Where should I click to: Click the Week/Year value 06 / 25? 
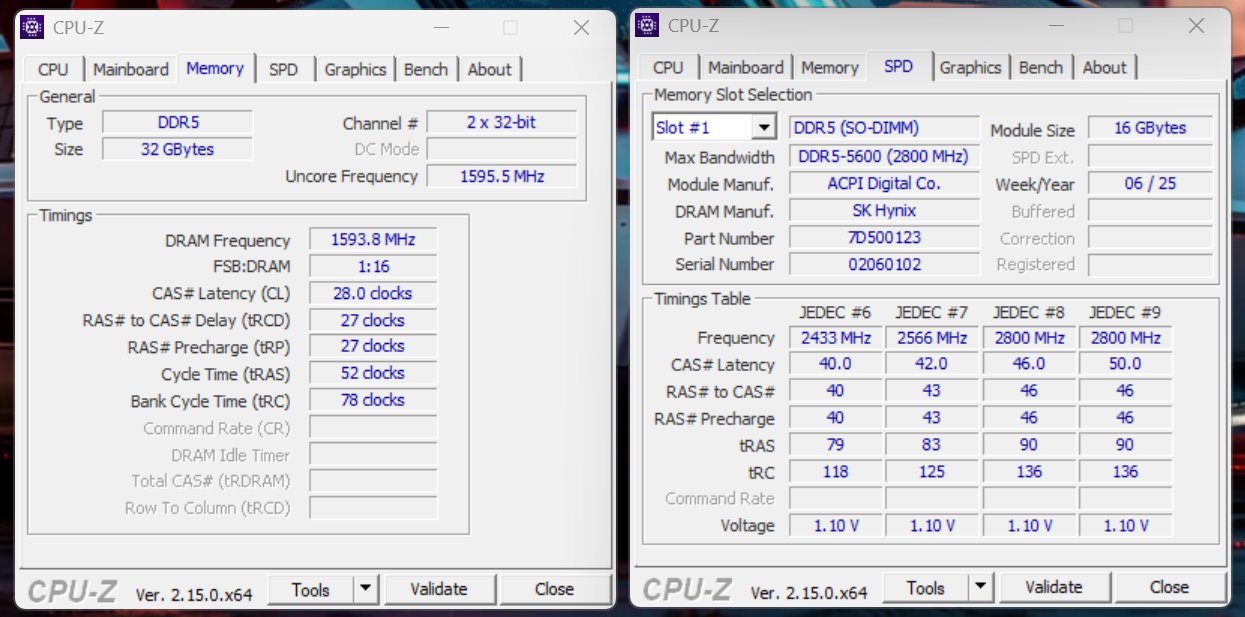click(x=1150, y=184)
